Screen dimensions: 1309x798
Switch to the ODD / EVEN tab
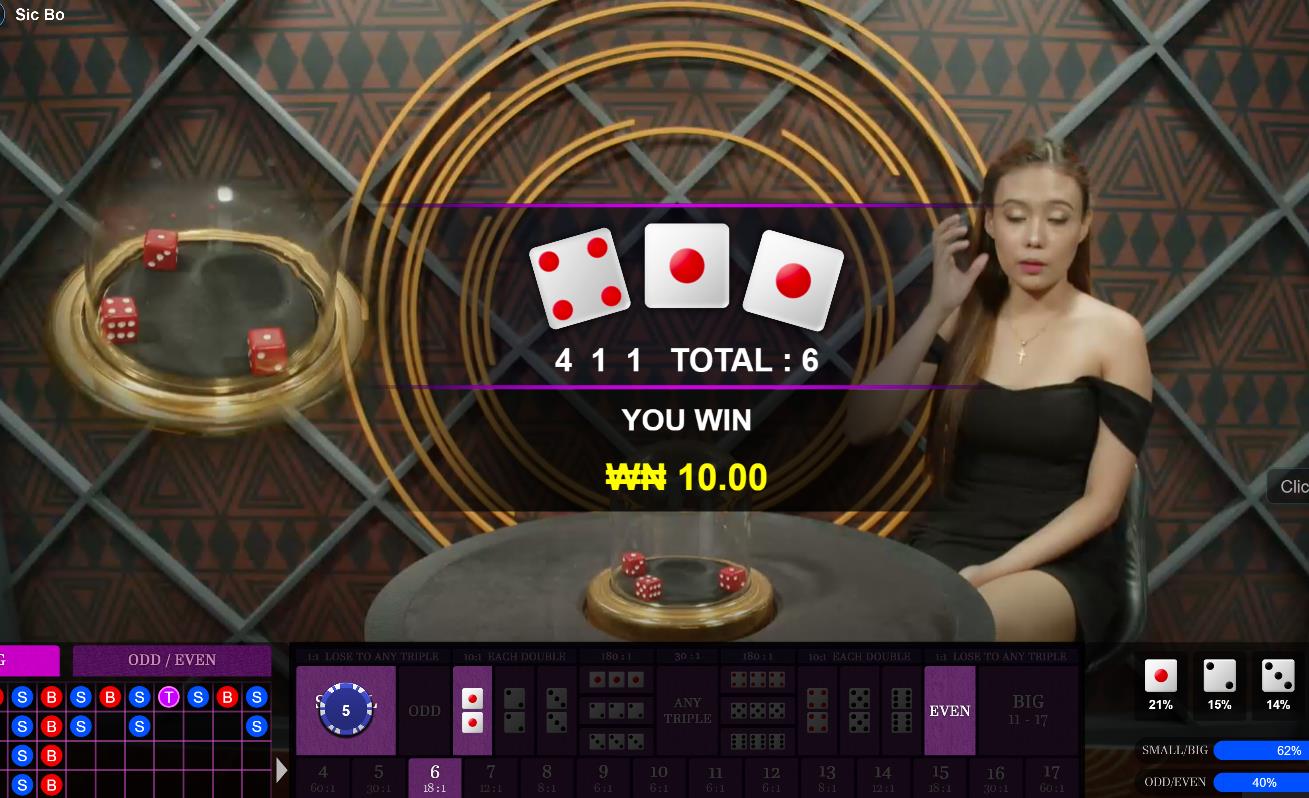coord(172,660)
